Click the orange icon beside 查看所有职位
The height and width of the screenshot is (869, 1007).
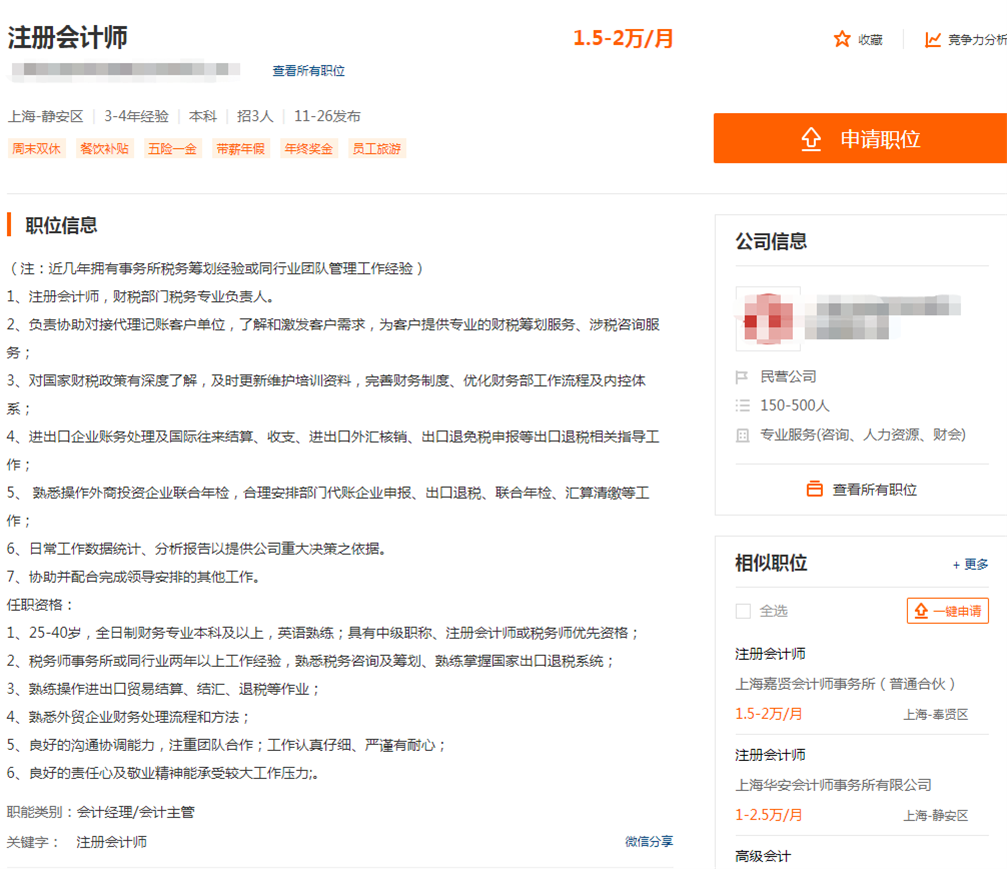(x=815, y=489)
